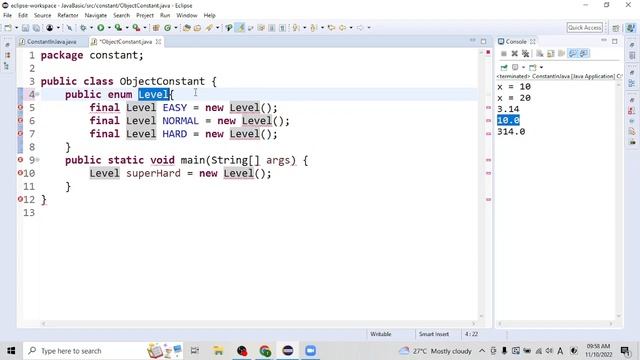Click the Coverage launch icon
Image resolution: width=640 pixels, height=360 pixels.
coord(118,28)
